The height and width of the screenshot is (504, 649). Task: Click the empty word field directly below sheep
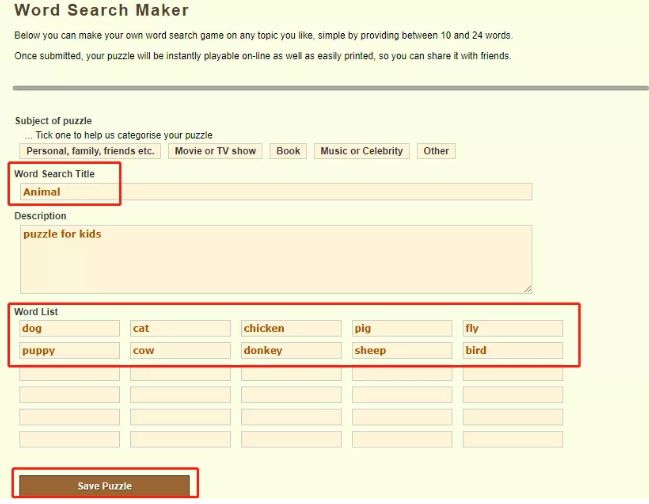(x=402, y=374)
